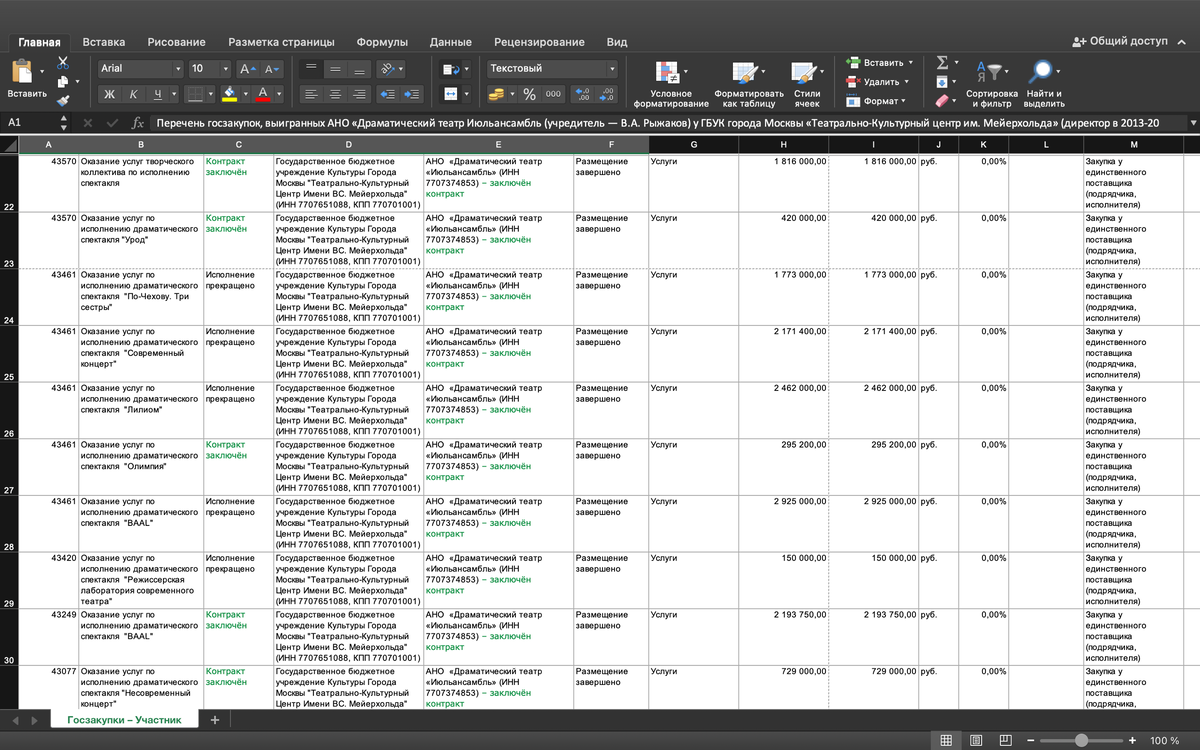The height and width of the screenshot is (750, 1200).
Task: Toggle bold (Ж) formatting
Action: [x=110, y=94]
